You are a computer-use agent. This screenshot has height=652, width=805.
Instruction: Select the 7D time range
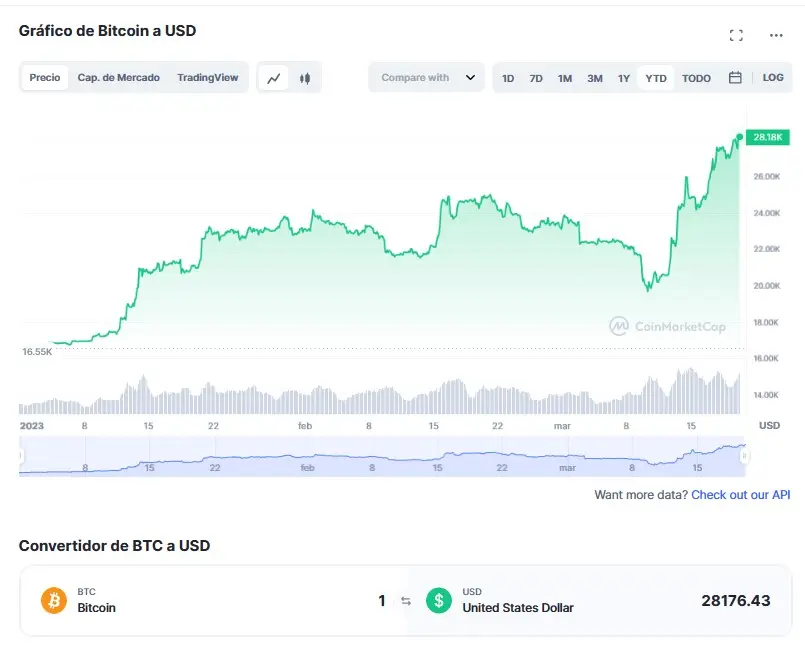tap(536, 78)
